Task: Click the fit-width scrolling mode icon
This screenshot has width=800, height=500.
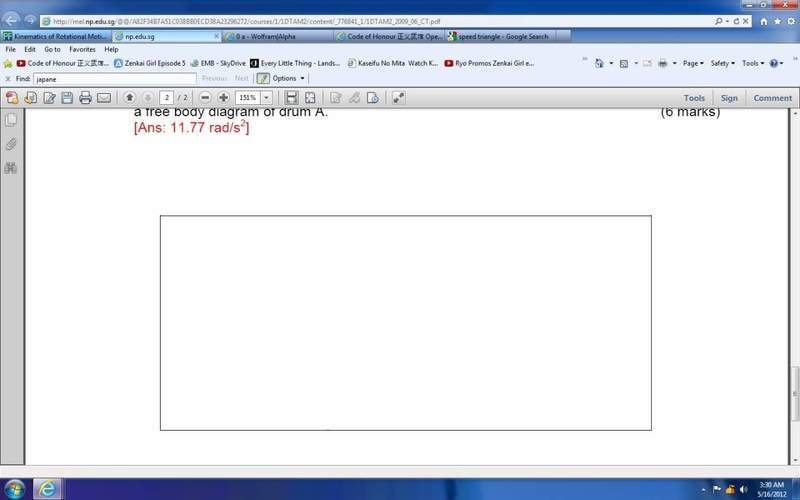Action: pyautogui.click(x=291, y=97)
